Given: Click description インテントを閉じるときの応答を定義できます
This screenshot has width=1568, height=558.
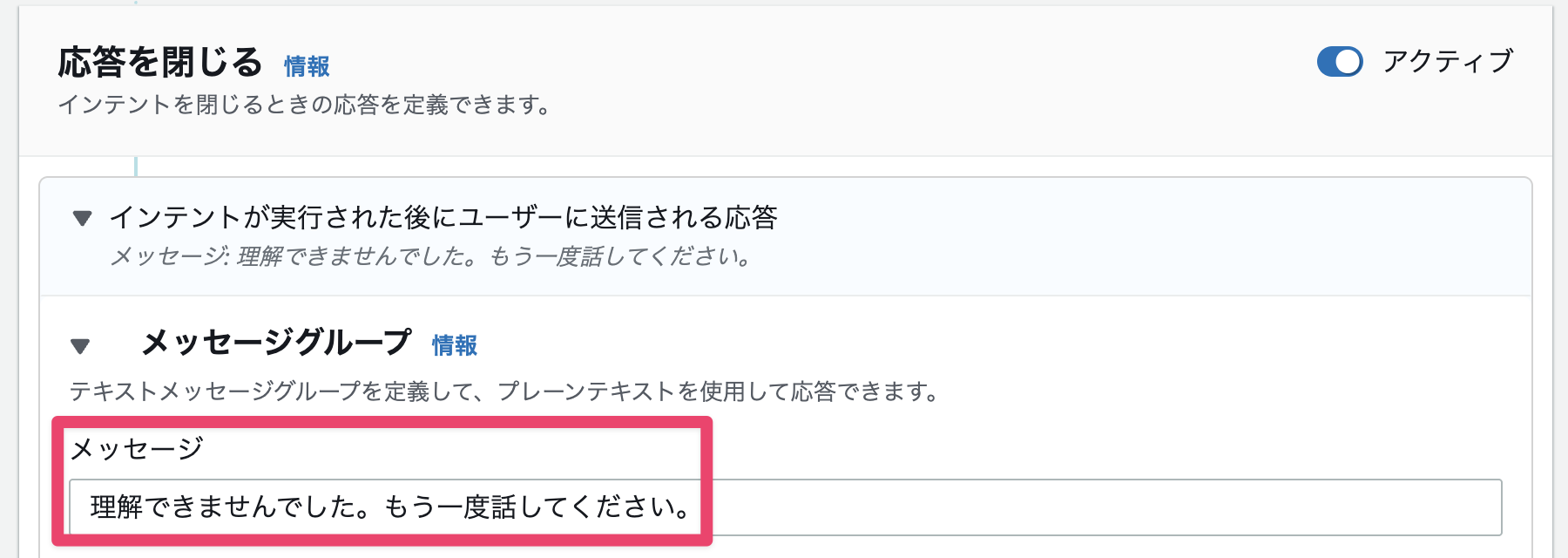Looking at the screenshot, I should click(305, 105).
